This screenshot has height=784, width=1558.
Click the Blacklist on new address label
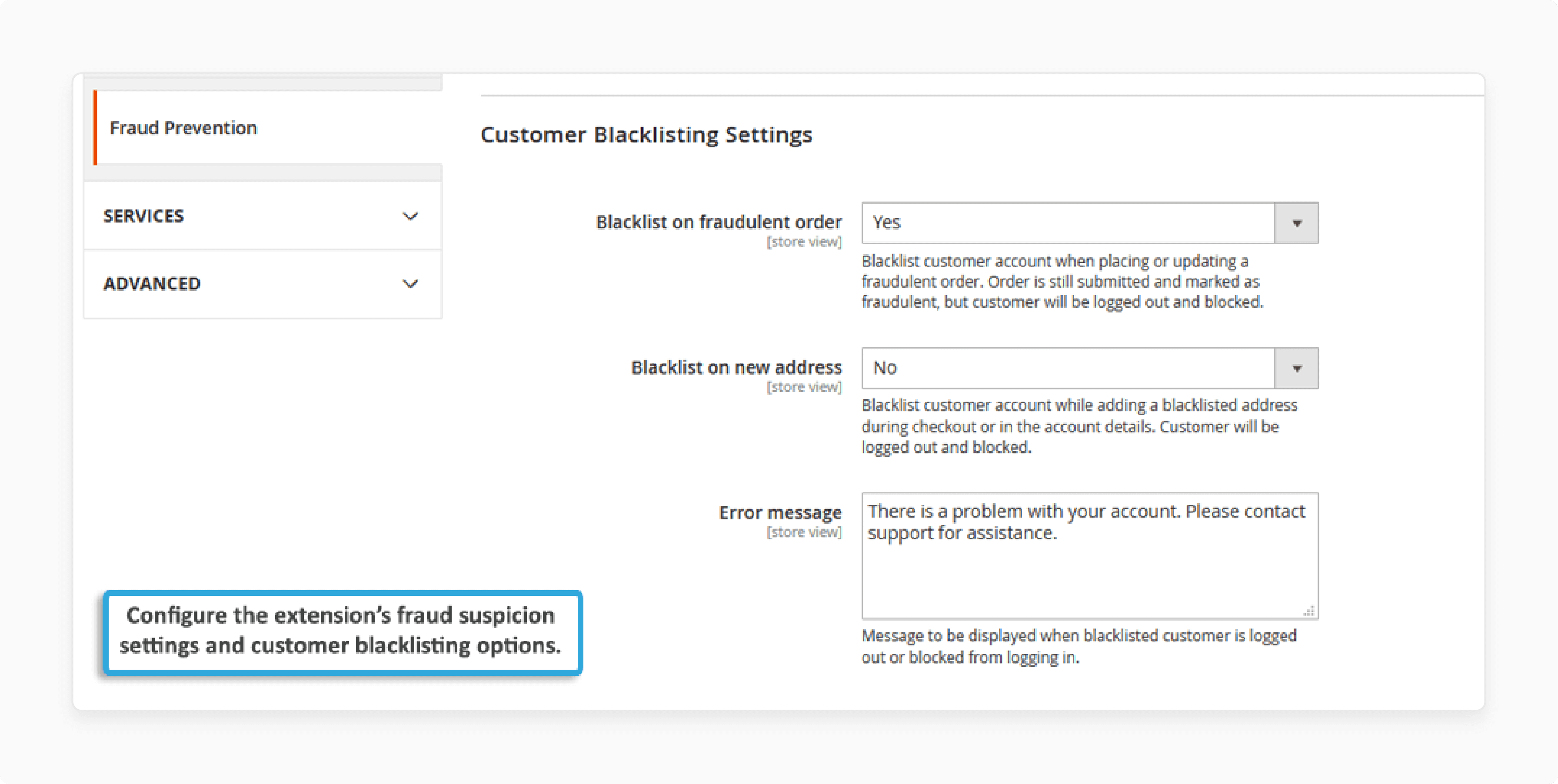coord(736,368)
